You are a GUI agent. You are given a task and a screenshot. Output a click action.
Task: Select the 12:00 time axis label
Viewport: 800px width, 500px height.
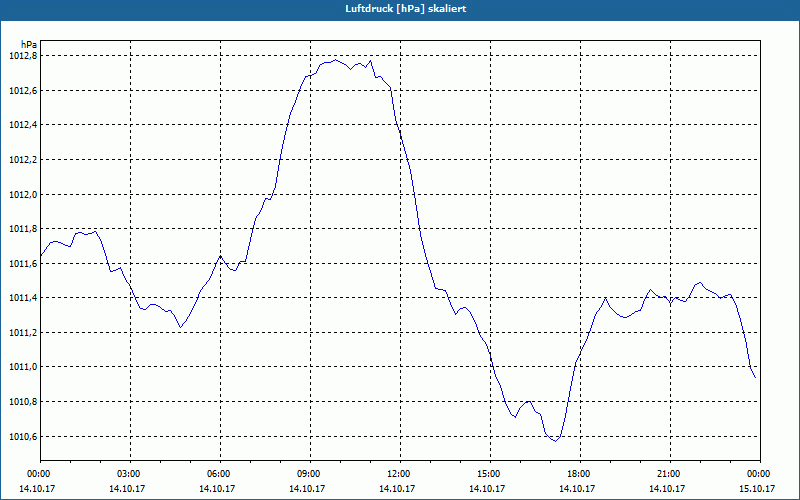coord(397,474)
